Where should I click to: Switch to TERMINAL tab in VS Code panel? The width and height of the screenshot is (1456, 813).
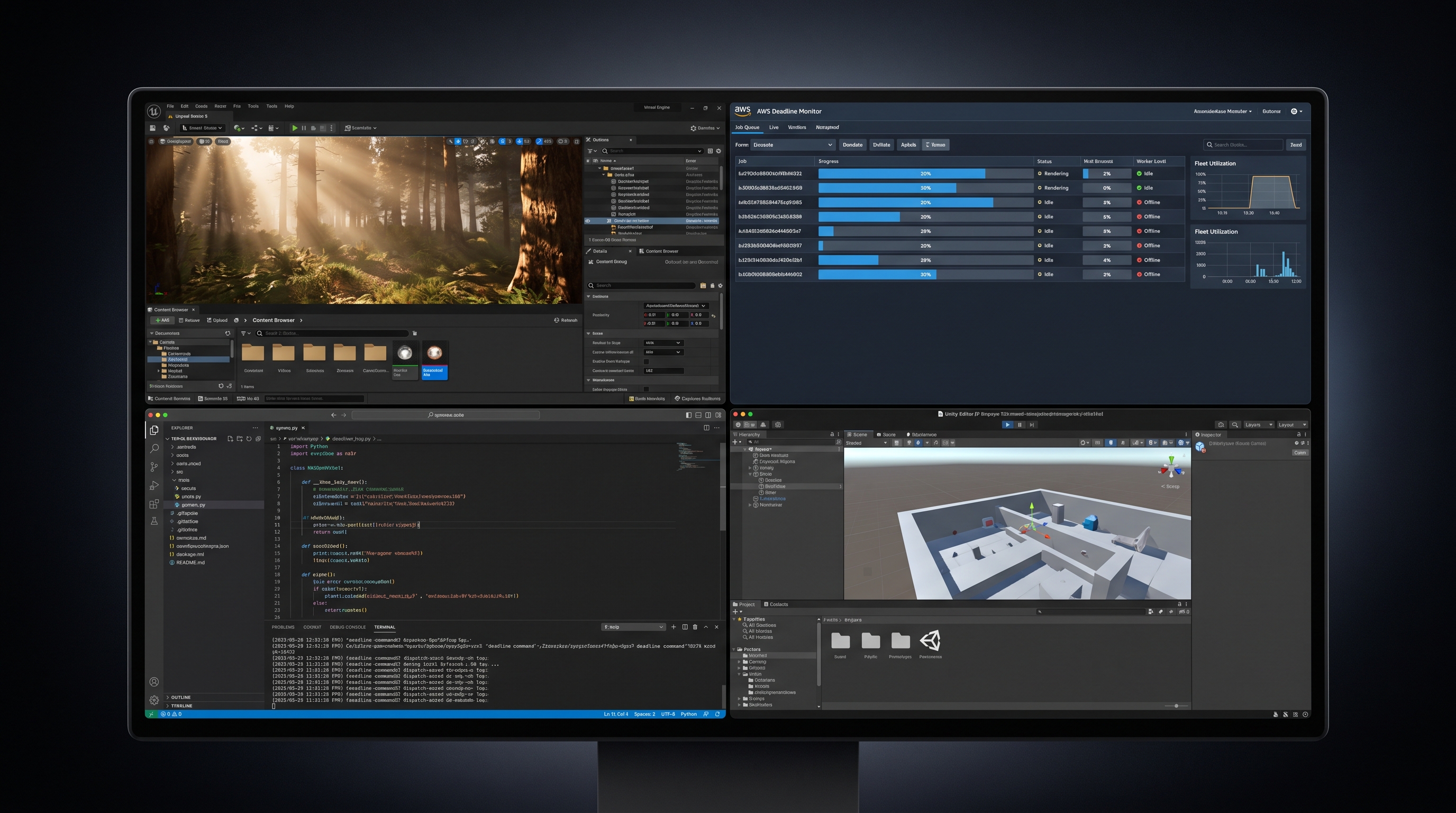coord(384,627)
